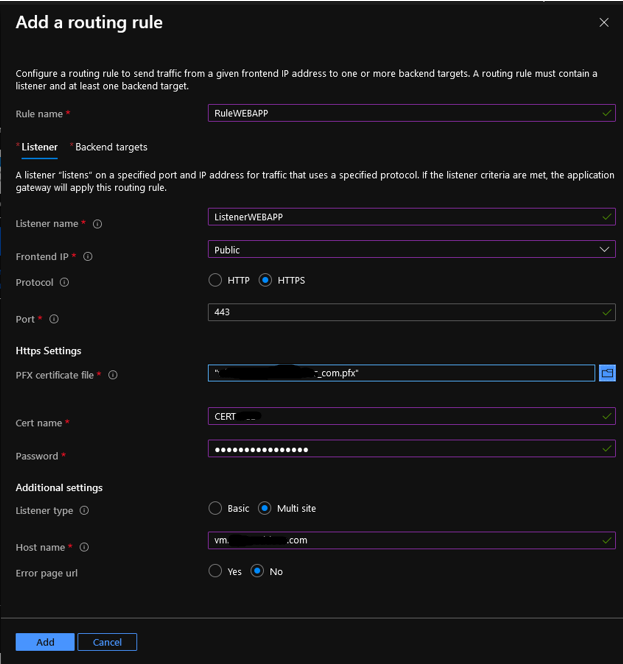The width and height of the screenshot is (623, 664).
Task: Cancel the routing rule creation
Action: pos(107,642)
